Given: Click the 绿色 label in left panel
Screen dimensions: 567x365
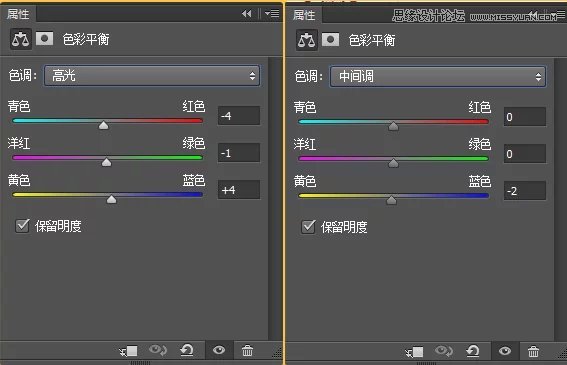Looking at the screenshot, I should point(193,144).
